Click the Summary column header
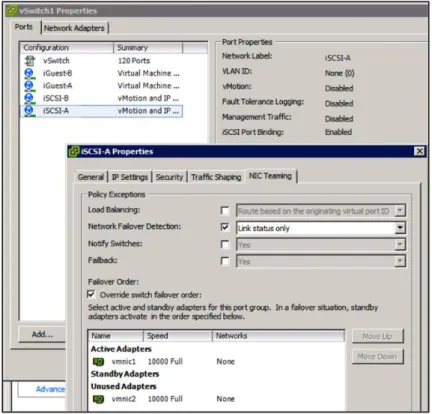Screen dimensions: 432x414 click(148, 48)
